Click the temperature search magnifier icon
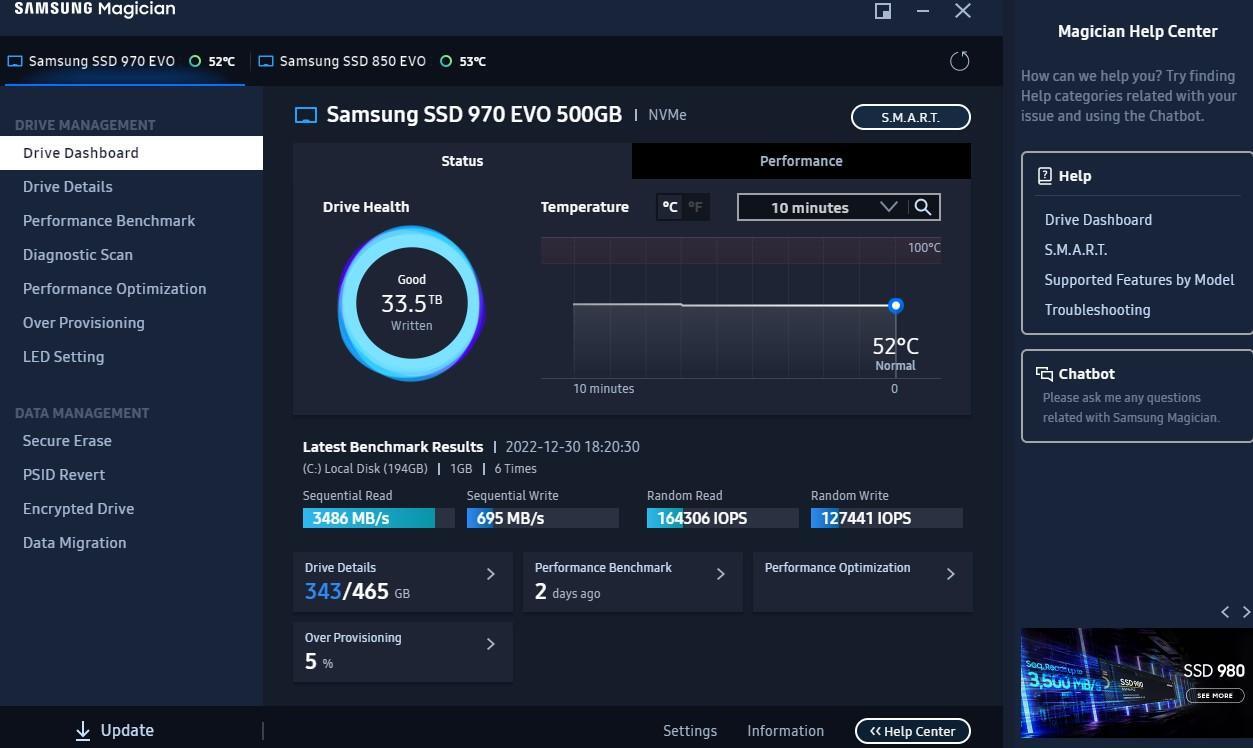Viewport: 1253px width, 748px height. (923, 207)
